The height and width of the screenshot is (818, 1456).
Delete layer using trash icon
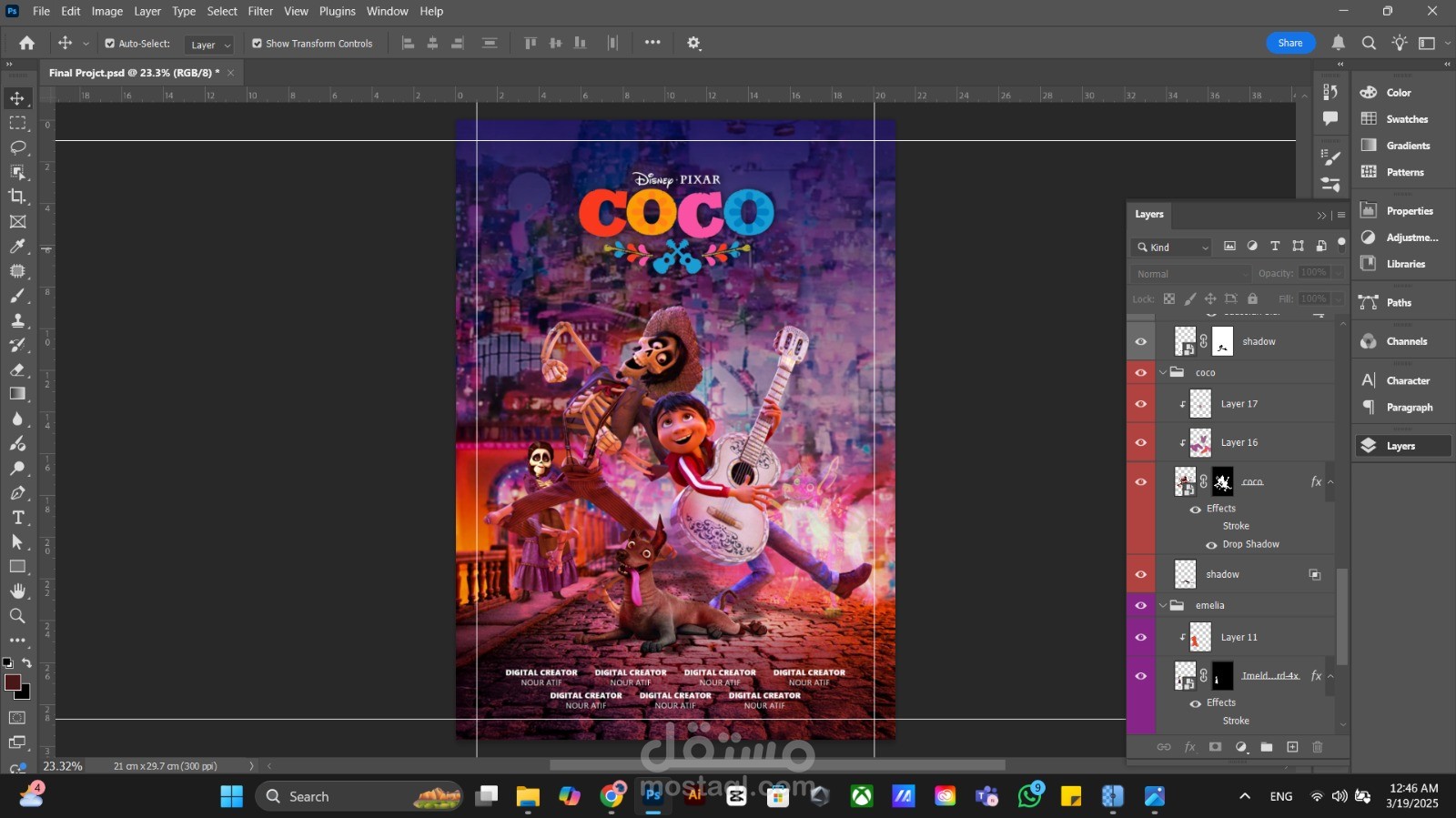(x=1317, y=747)
